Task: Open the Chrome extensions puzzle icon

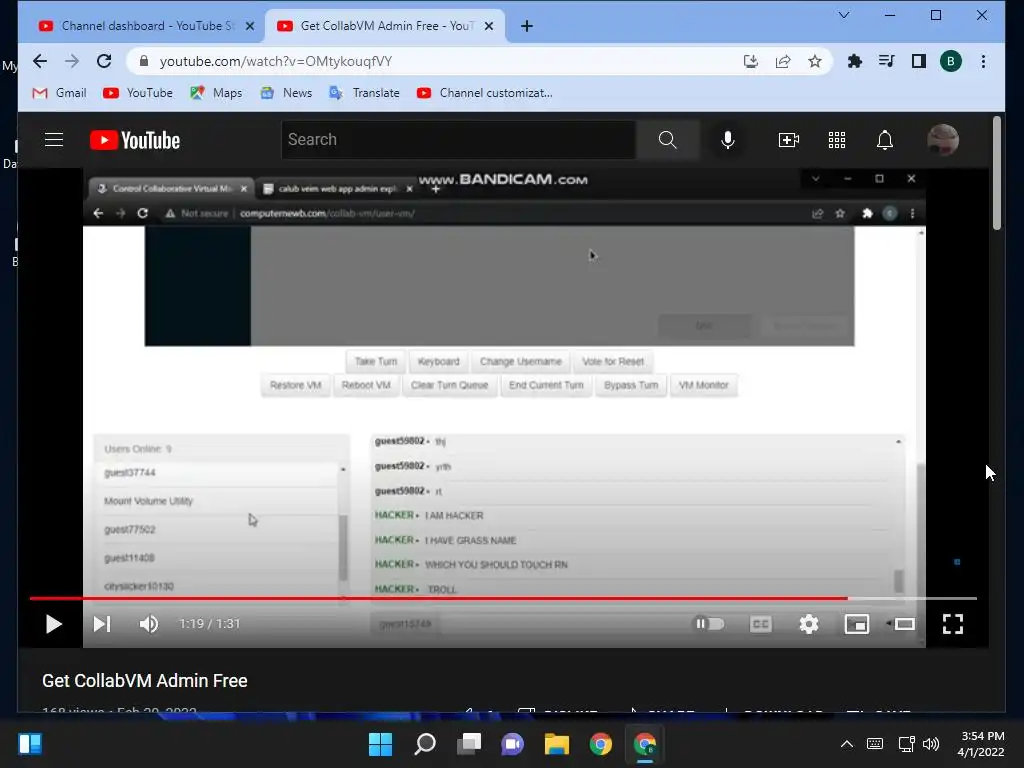Action: click(x=854, y=61)
